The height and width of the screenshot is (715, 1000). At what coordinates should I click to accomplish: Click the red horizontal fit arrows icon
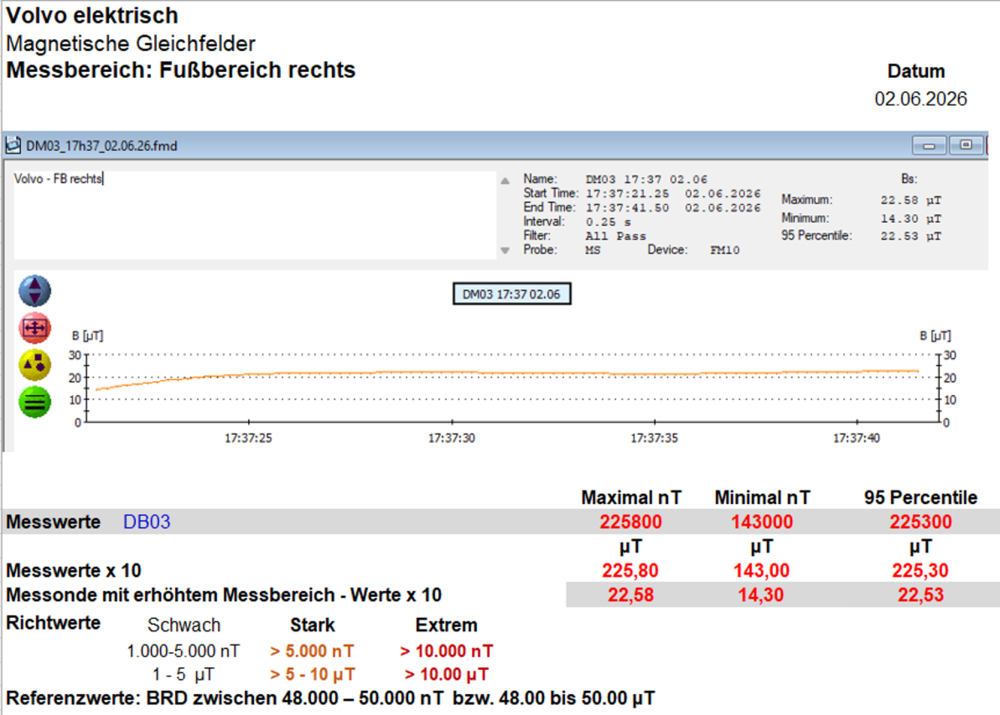point(34,328)
